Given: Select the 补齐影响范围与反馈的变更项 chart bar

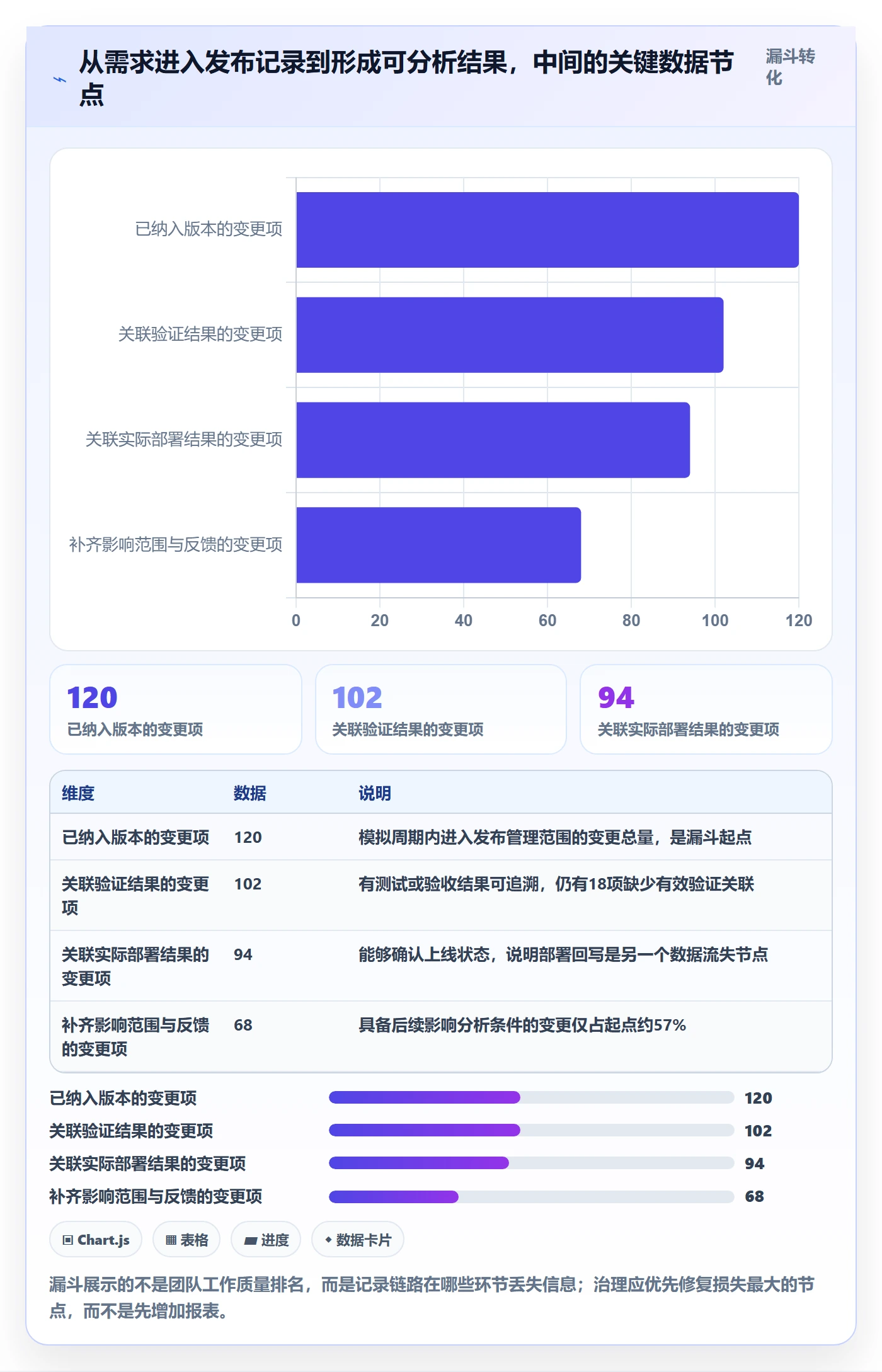Looking at the screenshot, I should (438, 545).
